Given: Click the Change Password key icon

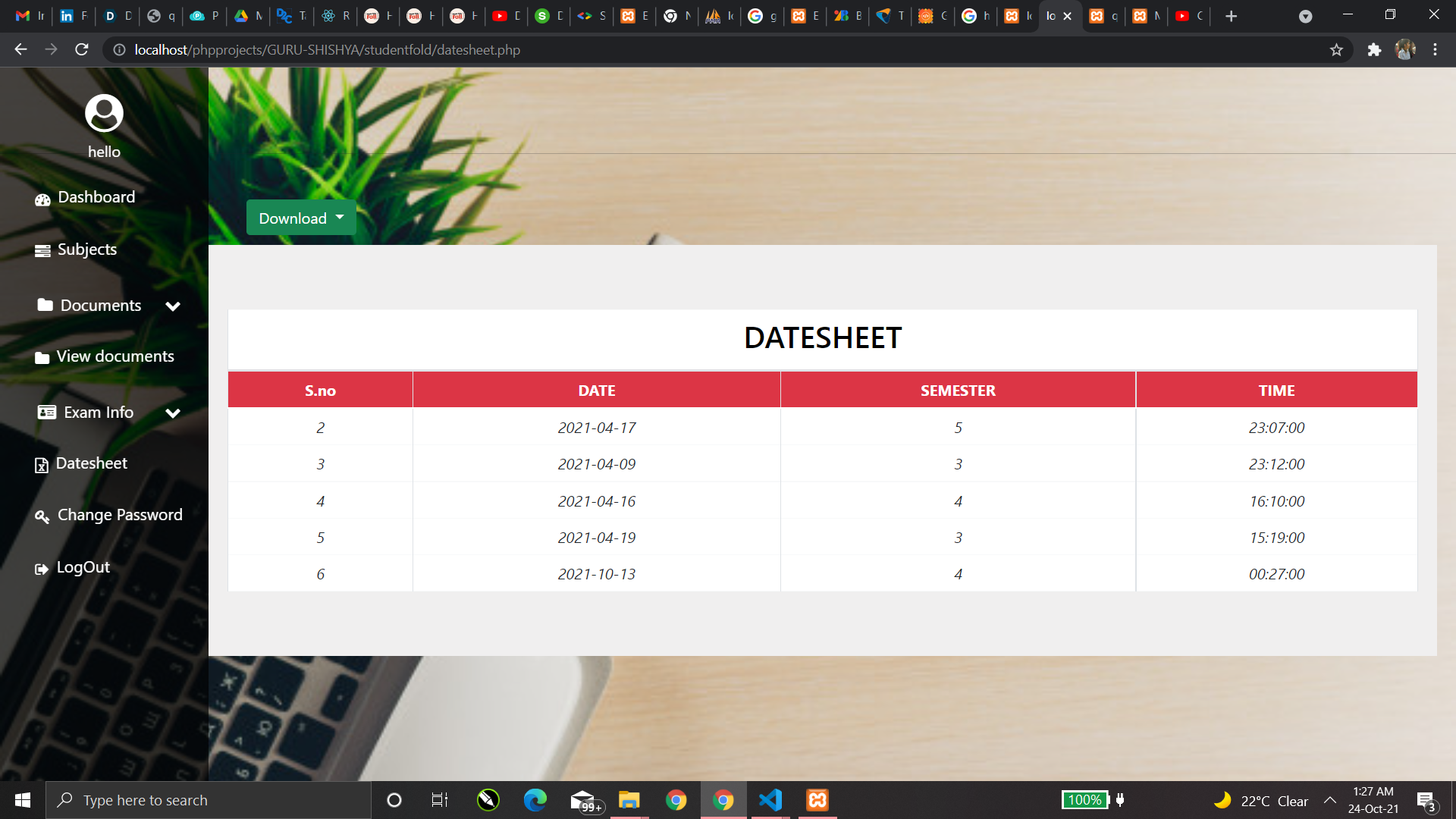Looking at the screenshot, I should [42, 516].
